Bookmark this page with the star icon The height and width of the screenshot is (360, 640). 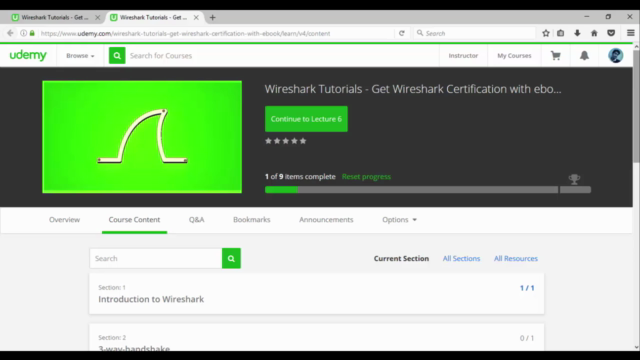coord(546,33)
